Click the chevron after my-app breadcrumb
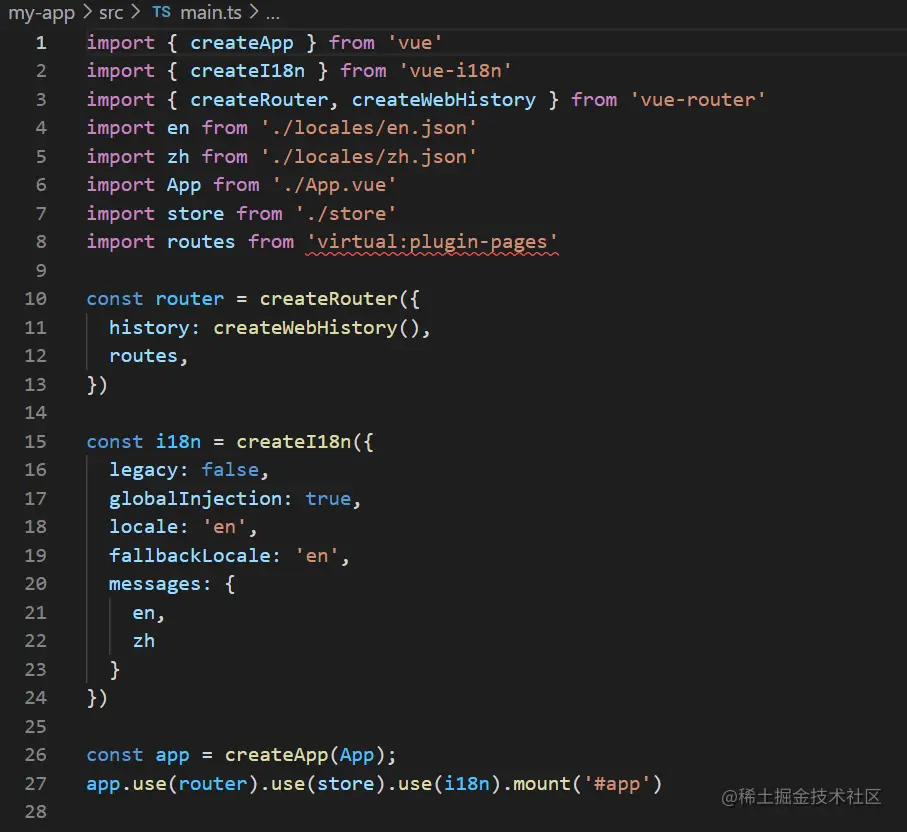Viewport: 907px width, 832px height. click(87, 12)
